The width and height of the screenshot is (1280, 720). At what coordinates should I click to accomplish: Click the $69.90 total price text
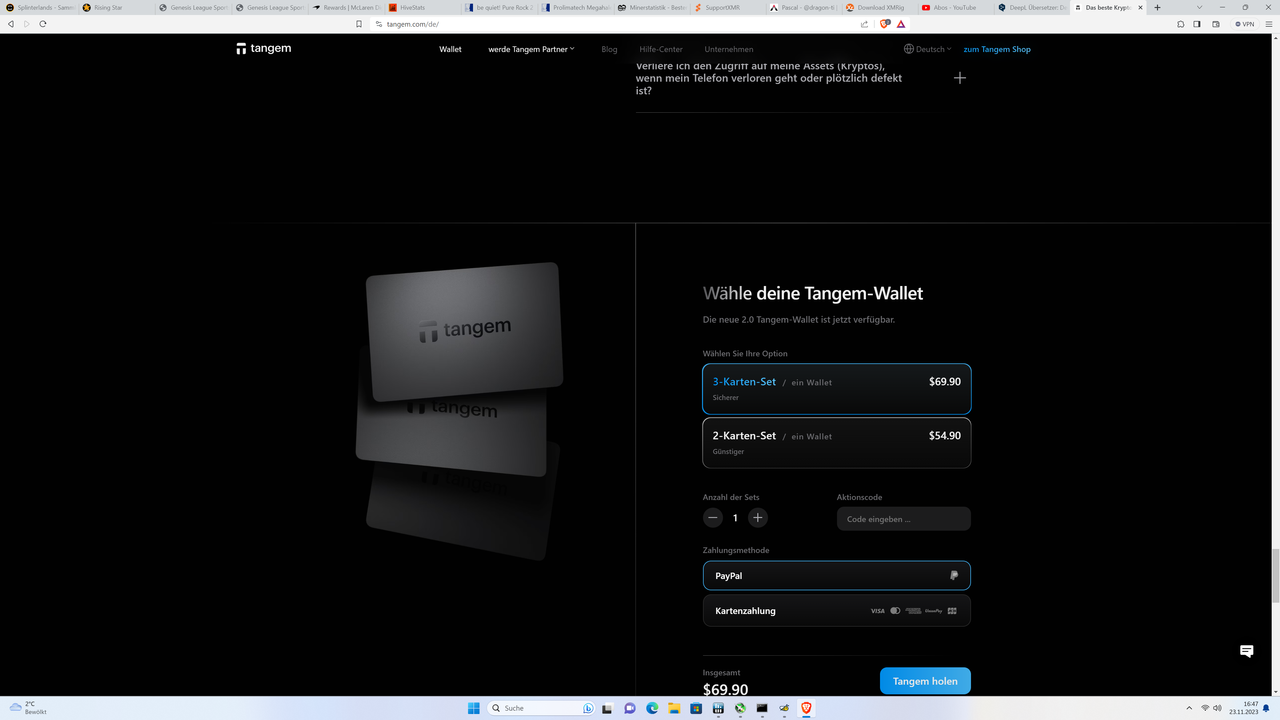pyautogui.click(x=725, y=689)
